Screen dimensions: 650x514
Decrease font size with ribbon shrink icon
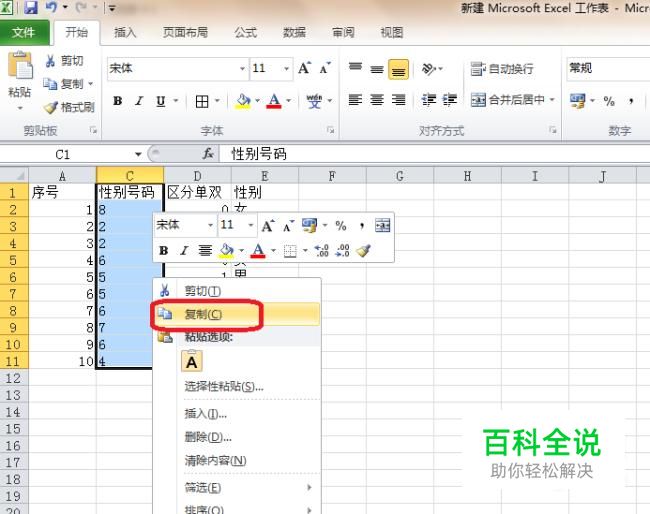[325, 68]
